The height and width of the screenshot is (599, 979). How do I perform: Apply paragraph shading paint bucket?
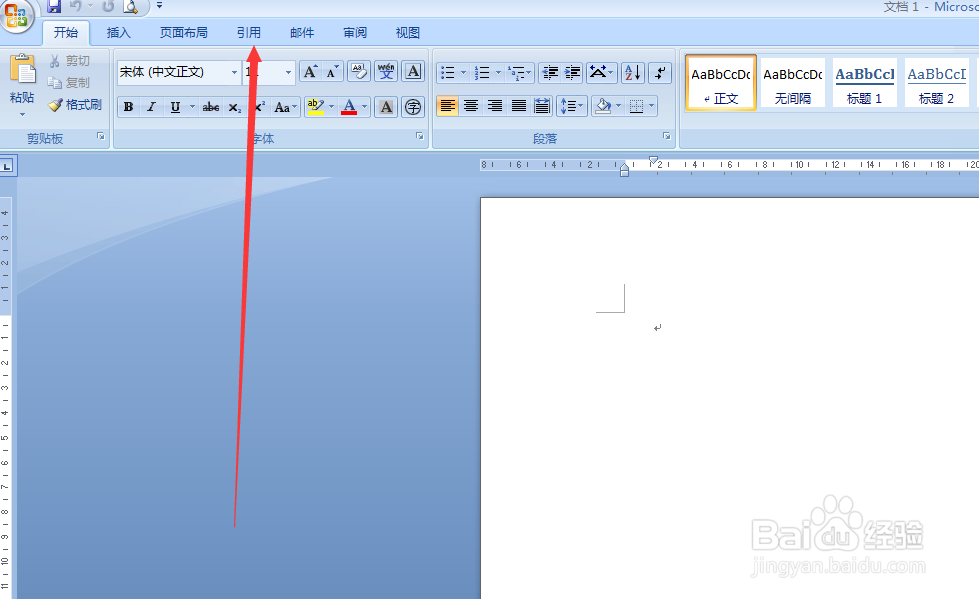click(x=603, y=106)
